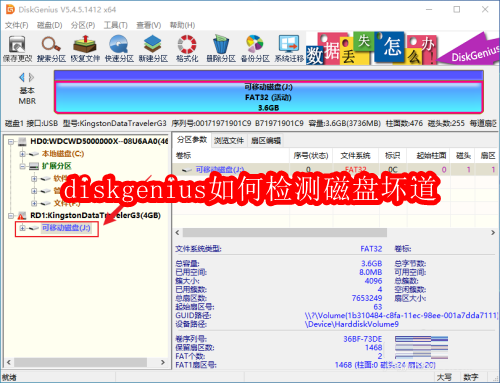The width and height of the screenshot is (500, 383).
Task: Click the FAT allocation map thumbnail graphic
Action: 421,347
